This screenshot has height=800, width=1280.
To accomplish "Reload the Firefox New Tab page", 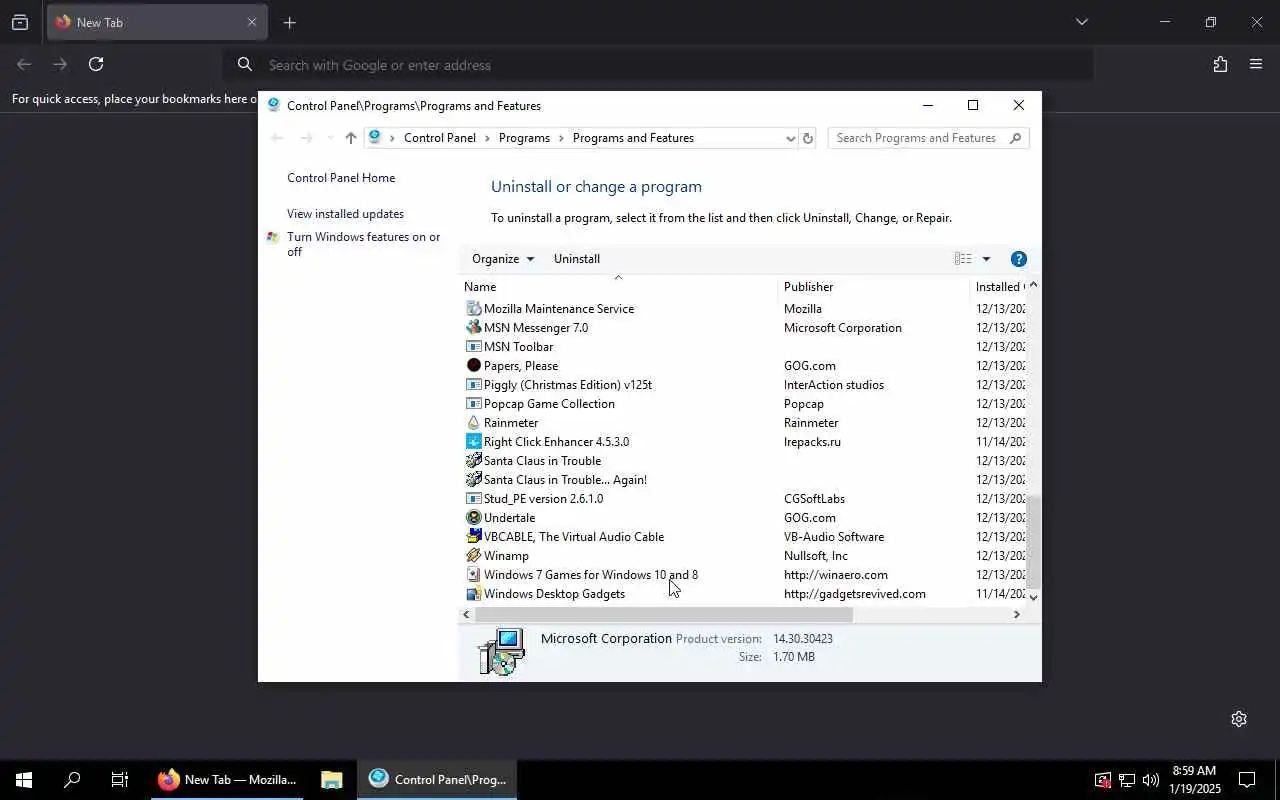I will click(x=96, y=64).
